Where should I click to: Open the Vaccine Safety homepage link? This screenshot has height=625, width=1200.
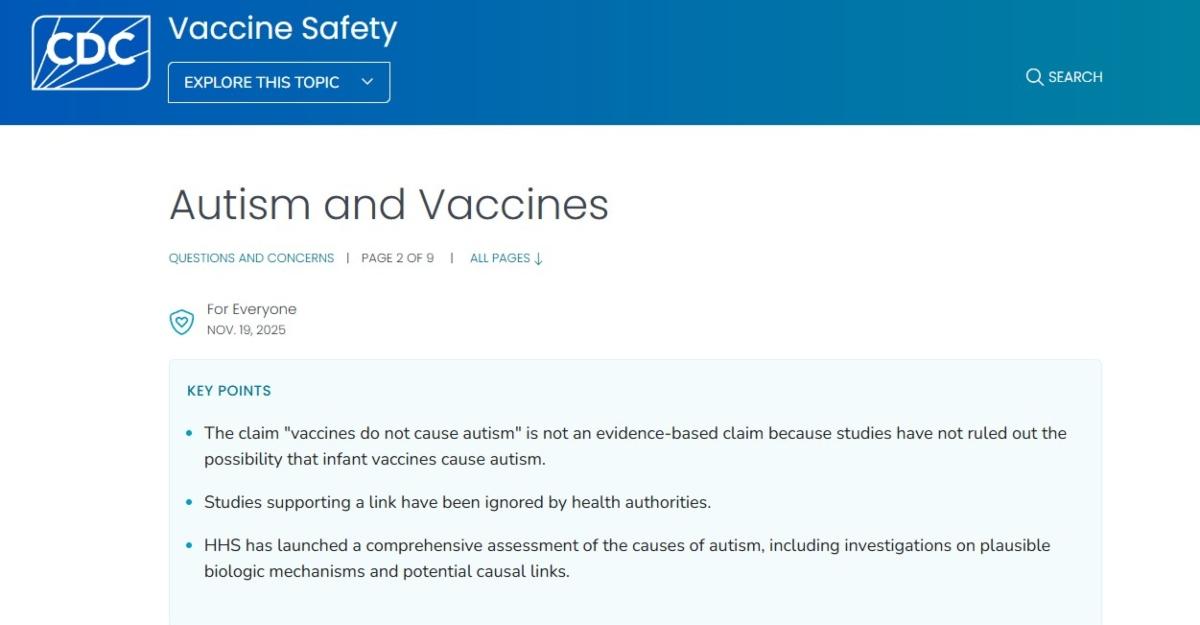point(283,29)
